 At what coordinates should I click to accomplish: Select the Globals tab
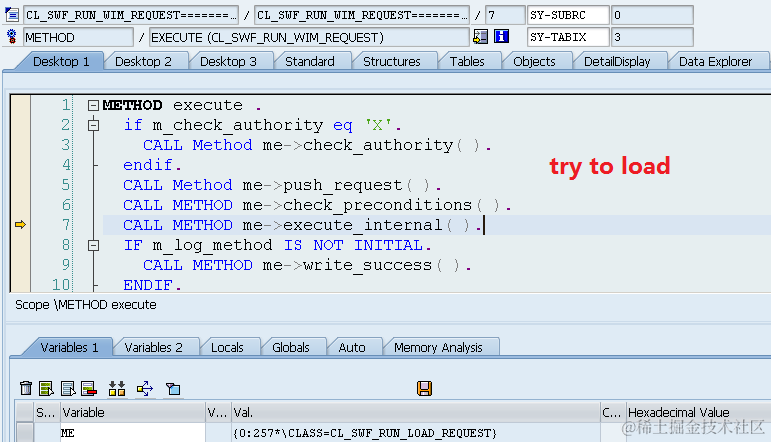click(291, 348)
